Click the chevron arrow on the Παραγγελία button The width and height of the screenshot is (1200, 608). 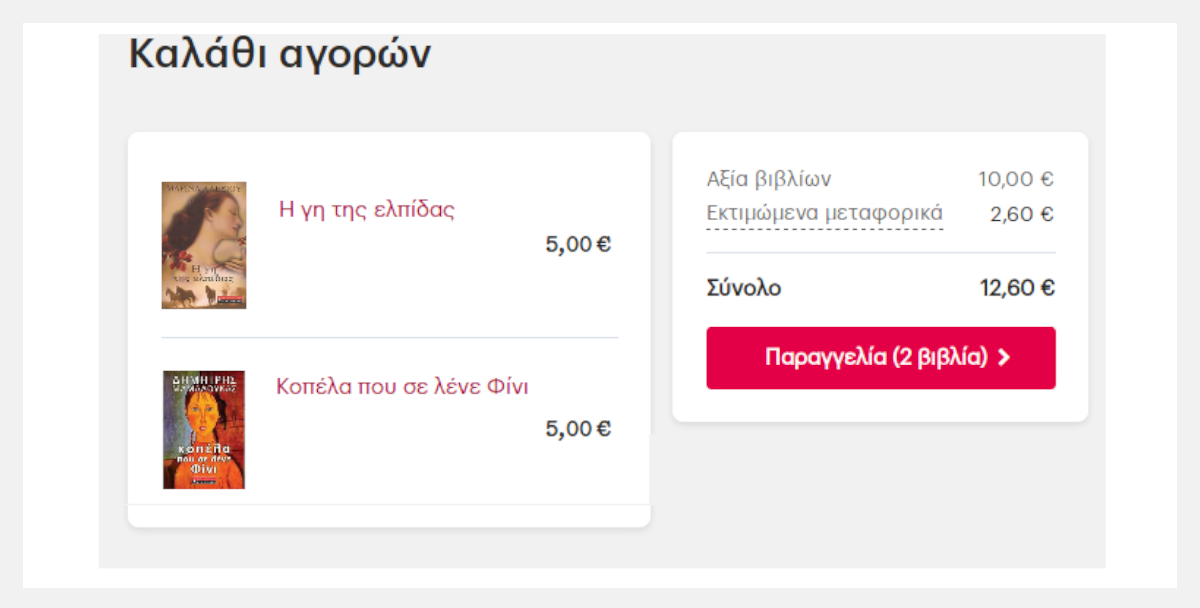[1004, 358]
